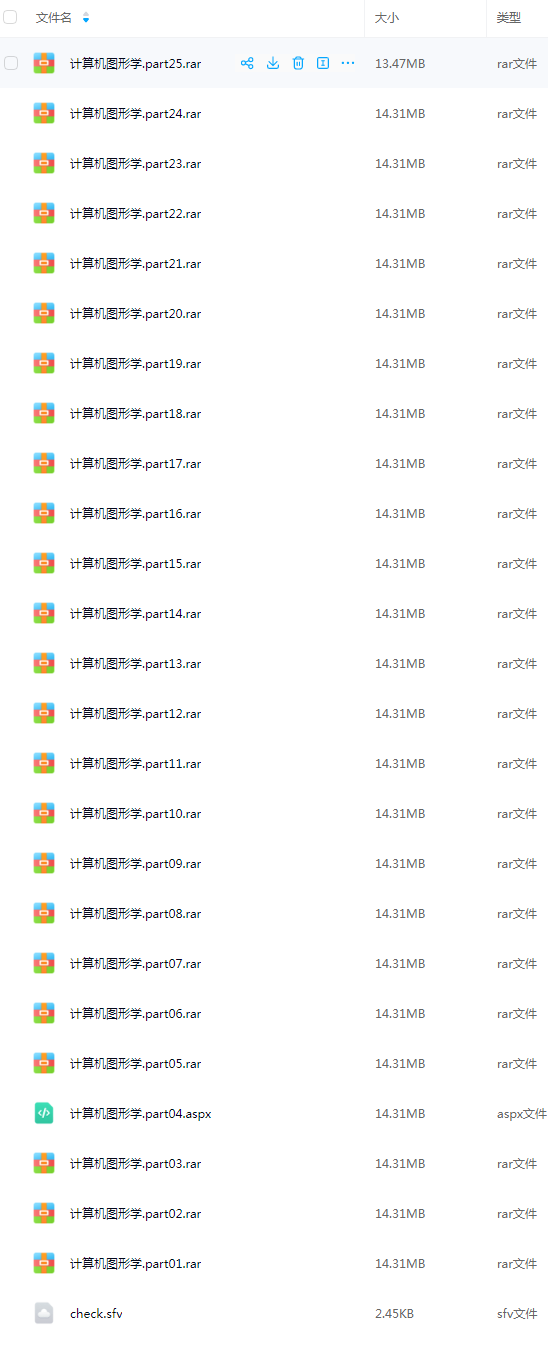Click the rar icon of part10.rar
This screenshot has height=1371, width=548.
(44, 813)
